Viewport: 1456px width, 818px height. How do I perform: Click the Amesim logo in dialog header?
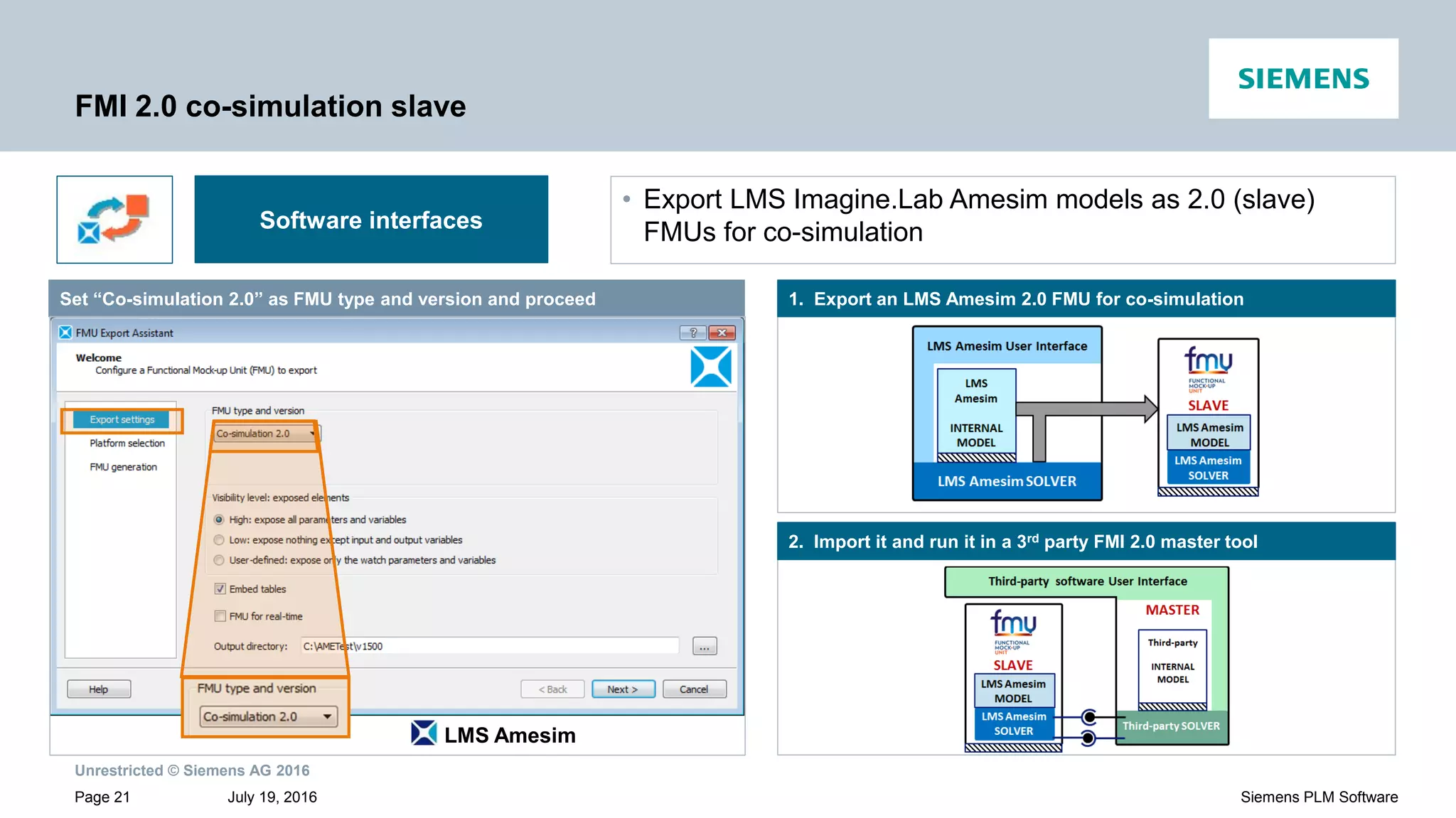click(x=710, y=367)
